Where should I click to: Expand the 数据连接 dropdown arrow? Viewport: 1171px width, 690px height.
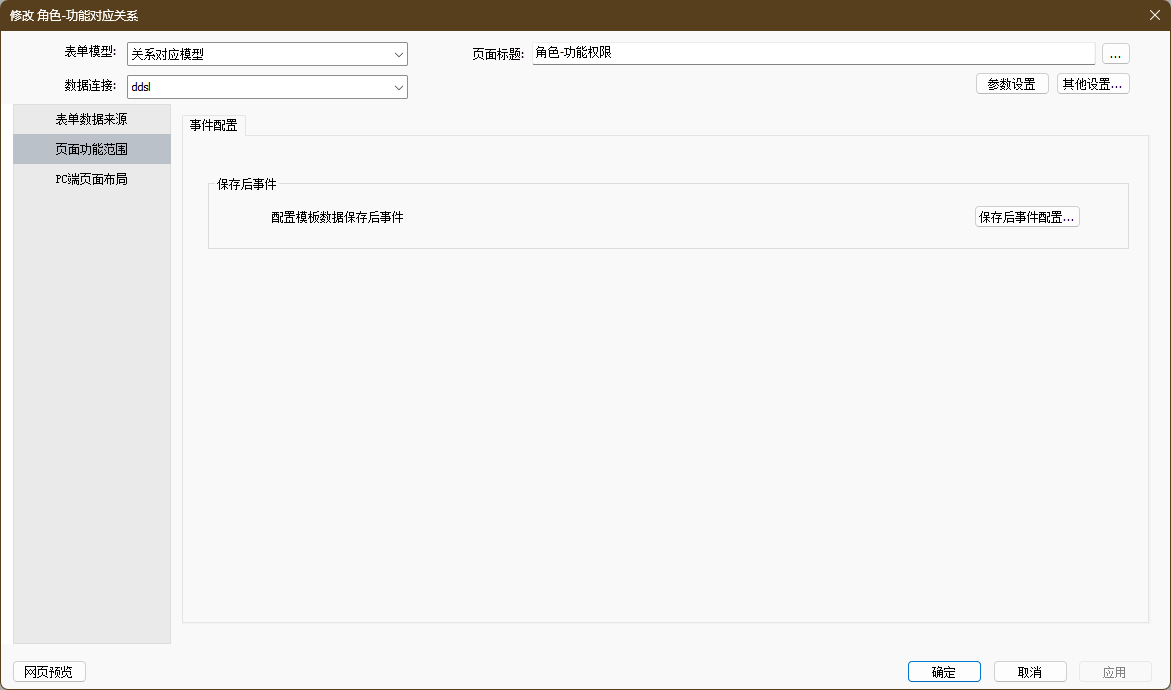click(399, 87)
